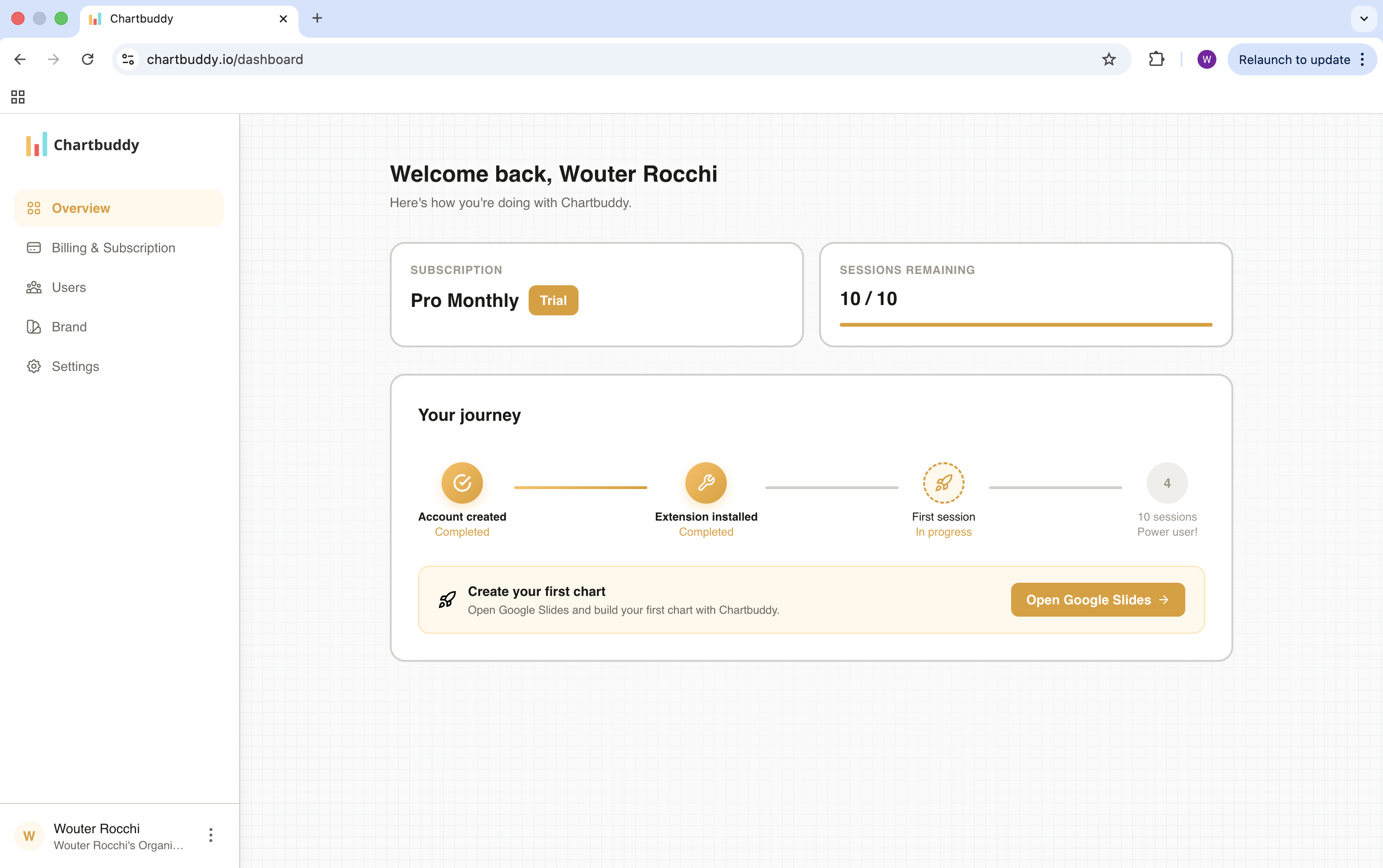Click the Open Google Slides button
This screenshot has height=868, width=1383.
(x=1096, y=599)
